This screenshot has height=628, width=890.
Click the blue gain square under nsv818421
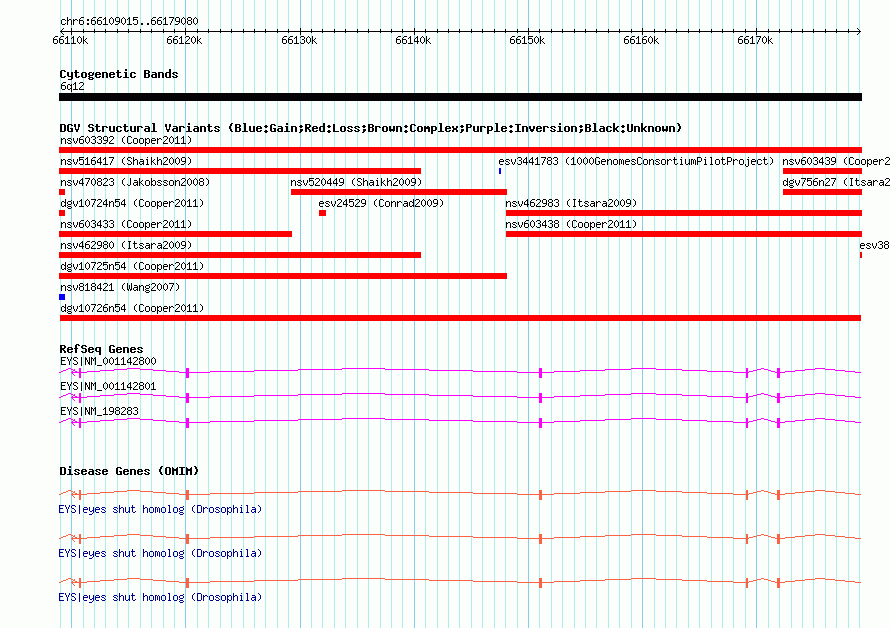[x=62, y=297]
